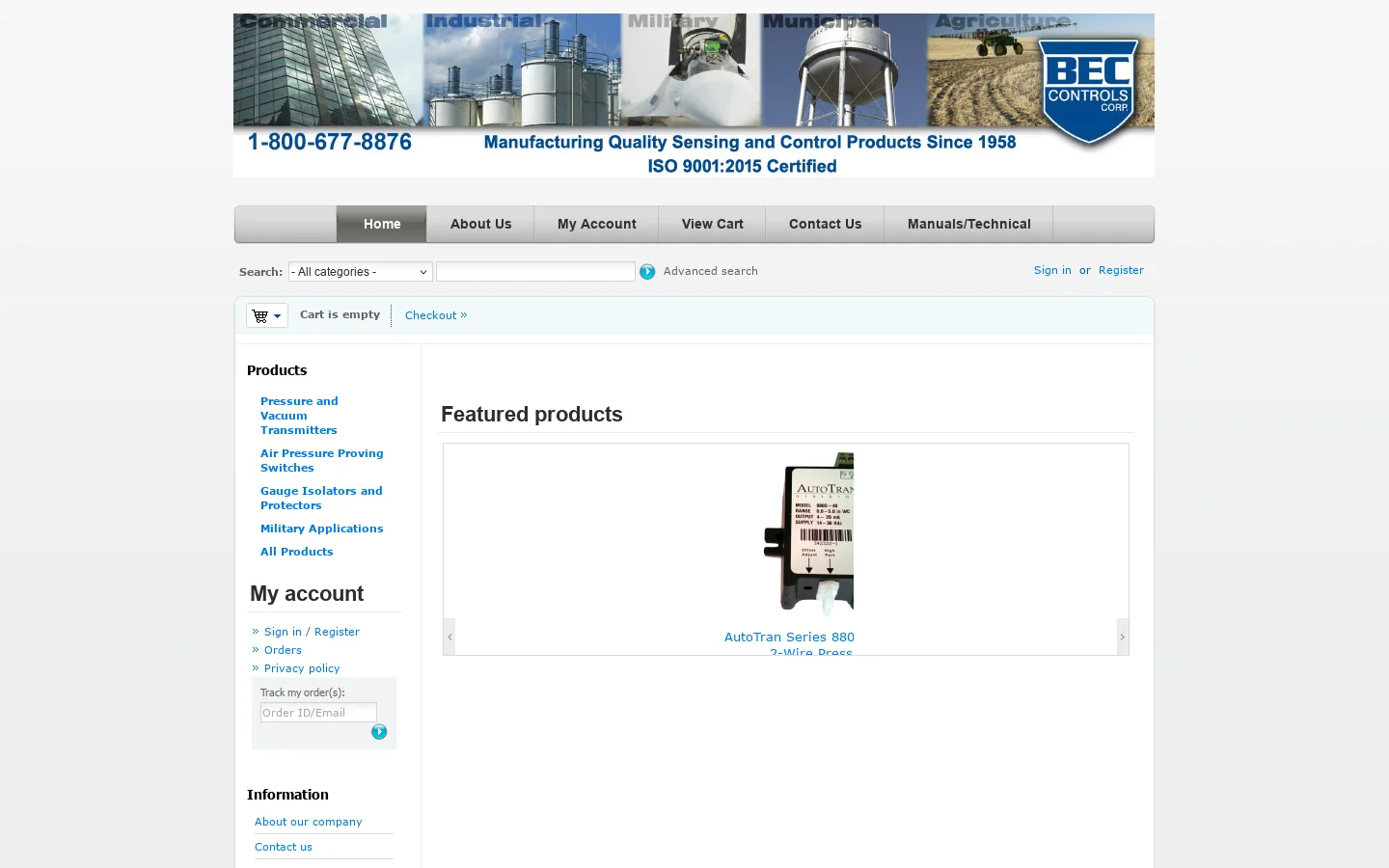Screen dimensions: 1389x868
Task: Click Register link at top right
Action: (1121, 270)
